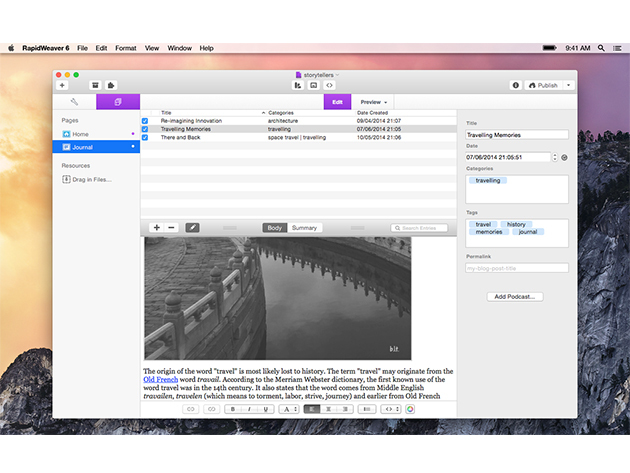Open the font size A dropdown
Image resolution: width=630 pixels, height=473 pixels.
pyautogui.click(x=289, y=409)
